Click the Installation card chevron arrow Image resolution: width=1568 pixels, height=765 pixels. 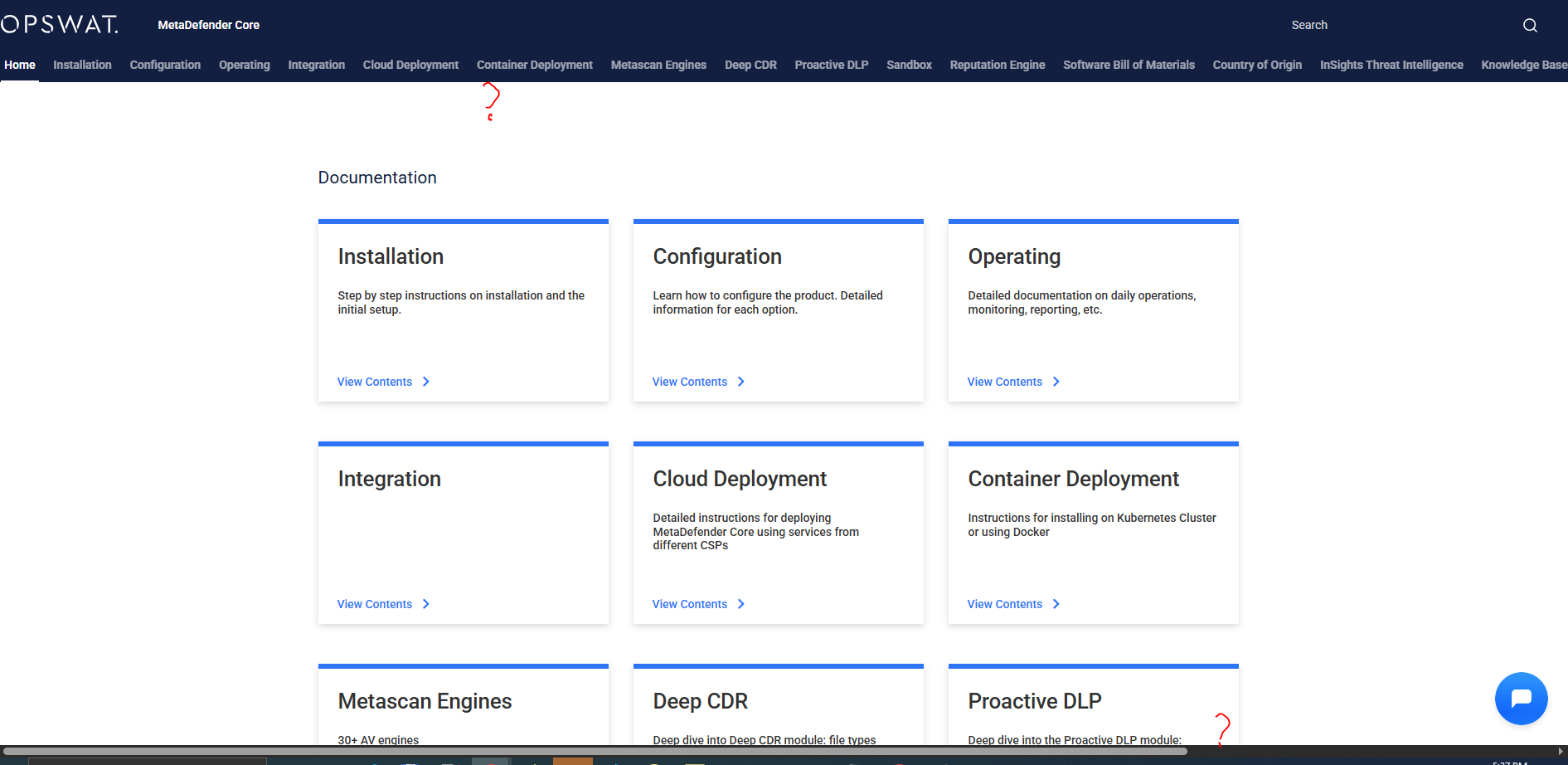426,382
